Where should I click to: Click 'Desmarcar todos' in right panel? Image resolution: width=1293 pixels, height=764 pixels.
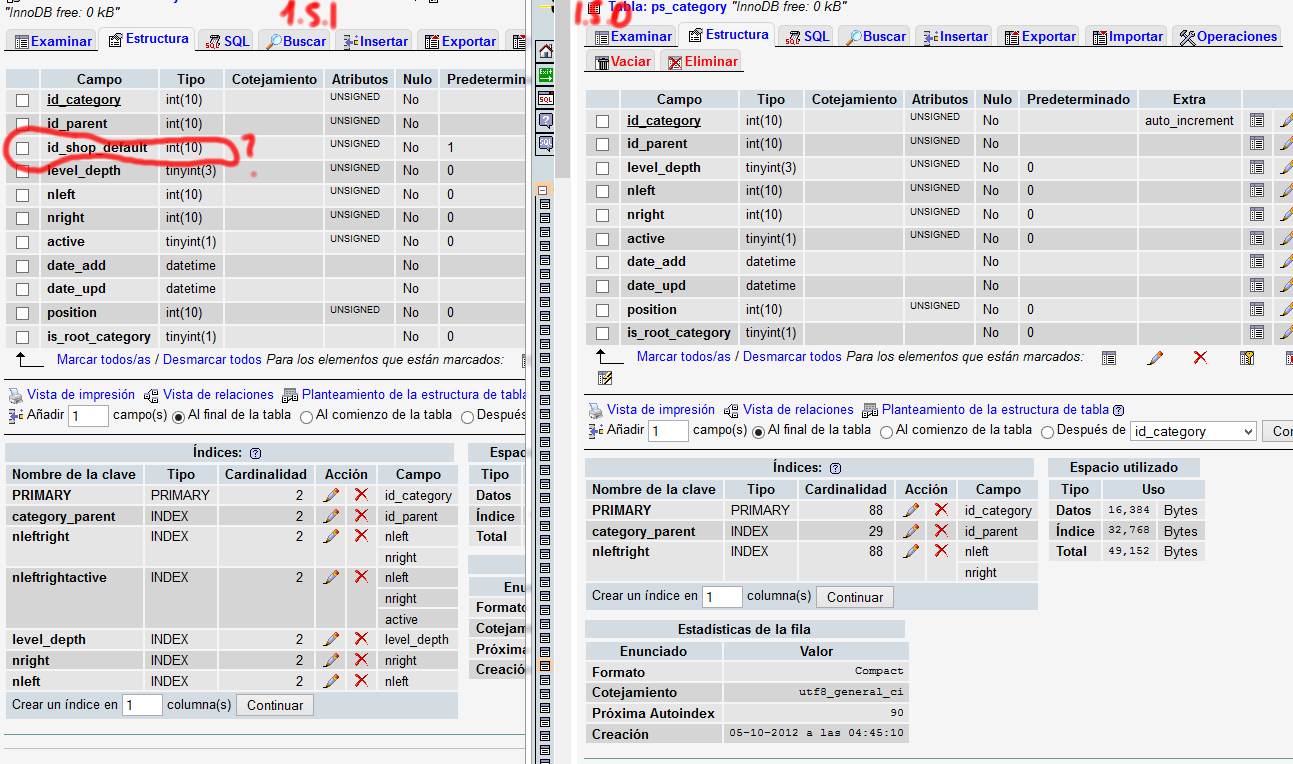(x=792, y=357)
